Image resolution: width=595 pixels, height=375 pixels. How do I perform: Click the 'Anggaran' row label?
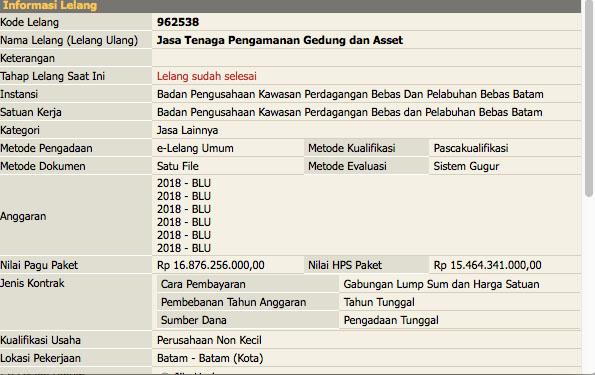tap(23, 216)
